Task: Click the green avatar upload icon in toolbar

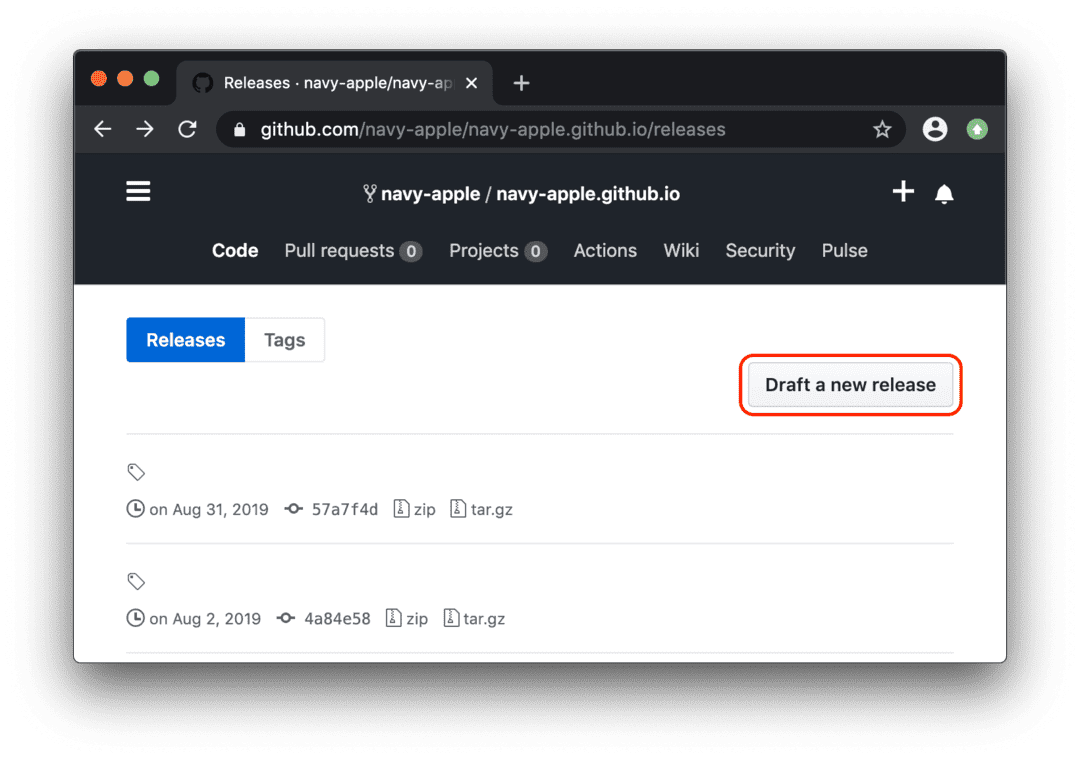Action: [x=977, y=129]
